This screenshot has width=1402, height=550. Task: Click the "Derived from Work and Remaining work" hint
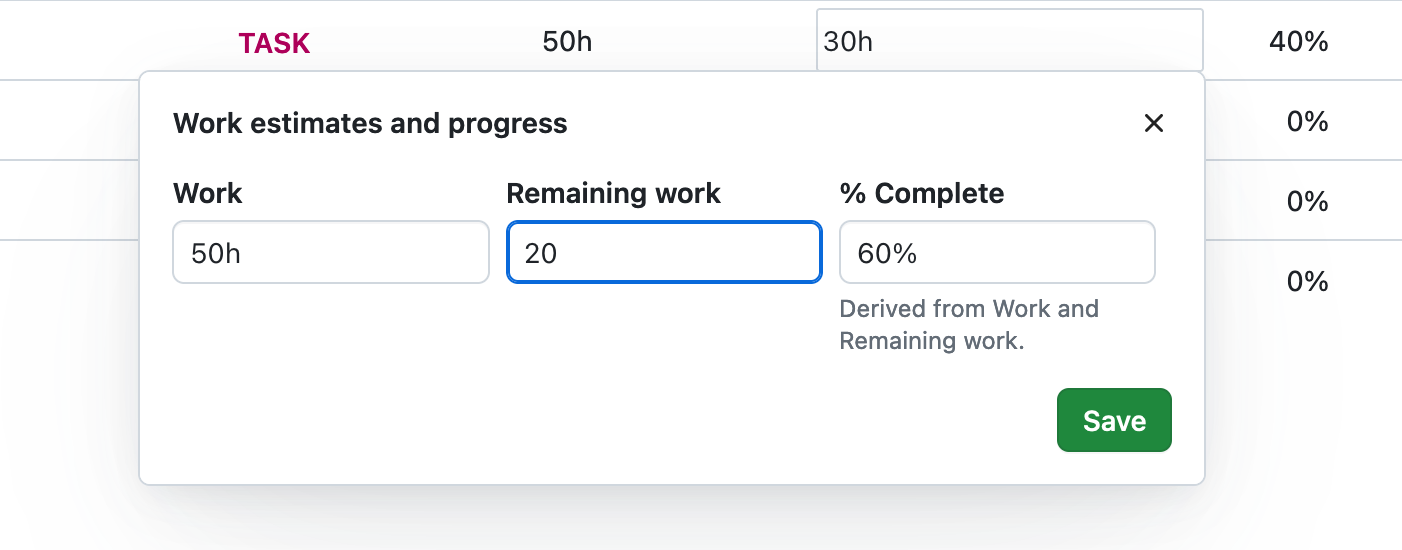[x=968, y=324]
